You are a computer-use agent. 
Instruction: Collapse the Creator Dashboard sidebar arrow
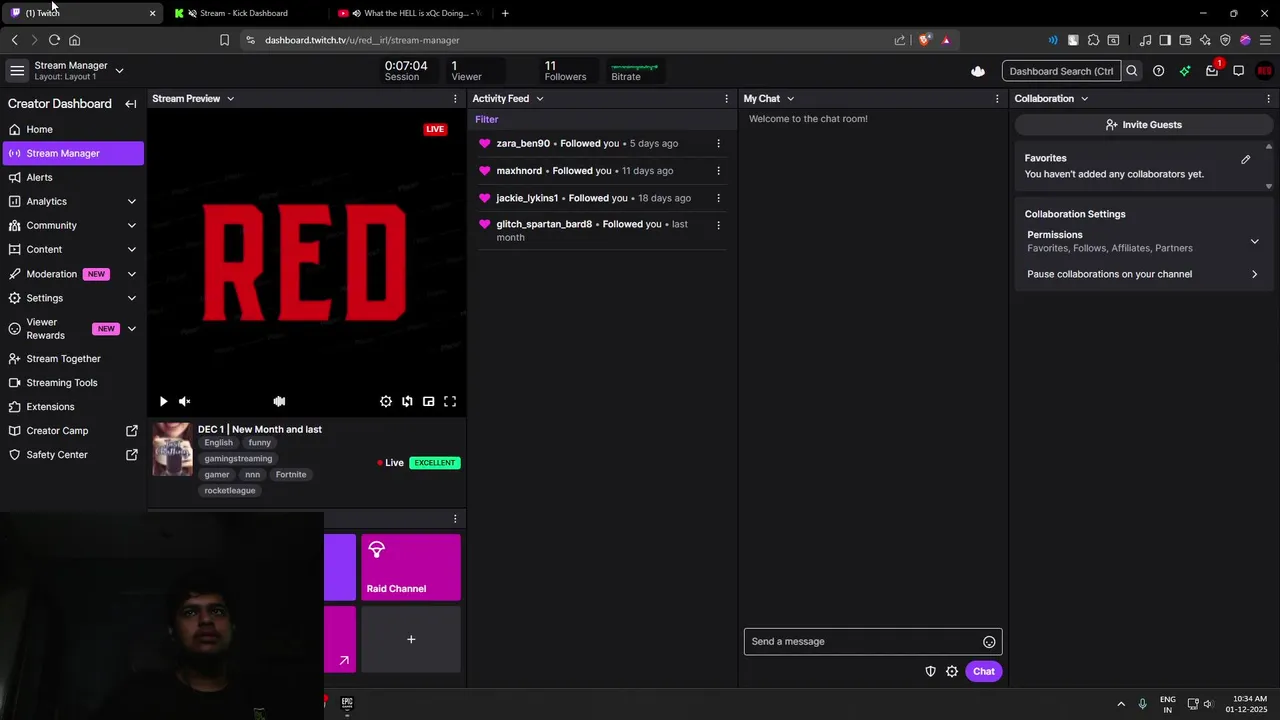131,104
